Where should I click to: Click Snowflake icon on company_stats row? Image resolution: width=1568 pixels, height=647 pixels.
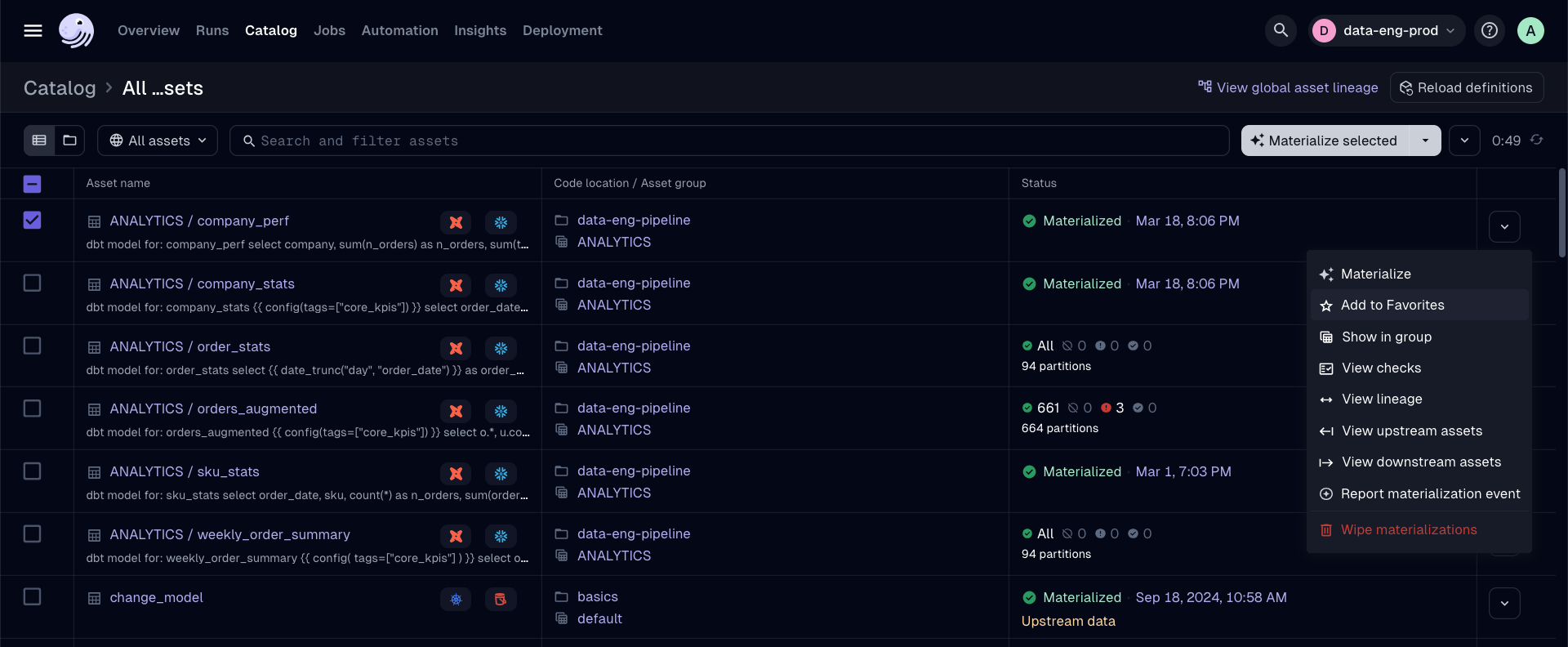pos(501,285)
